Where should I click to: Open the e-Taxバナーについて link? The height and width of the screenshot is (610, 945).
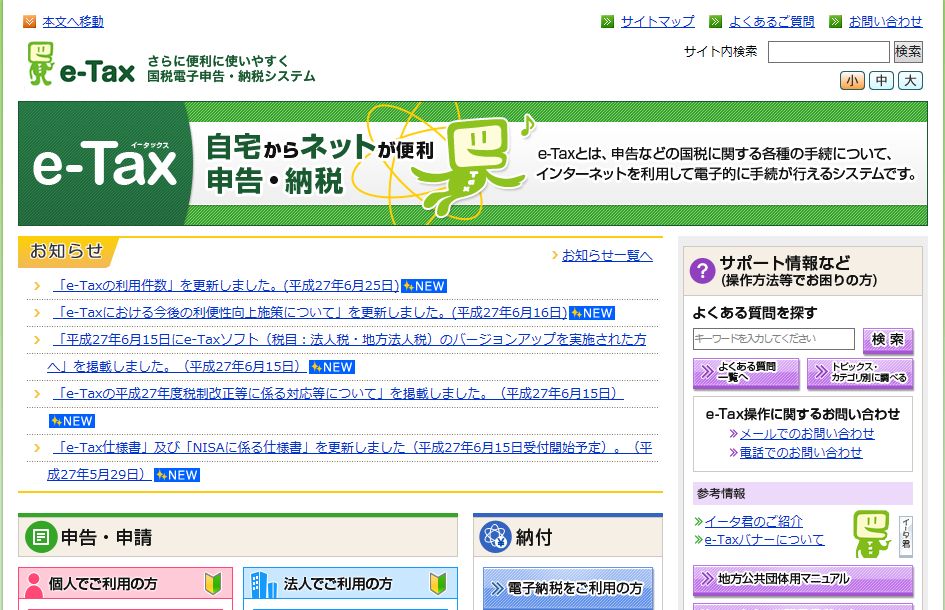764,539
